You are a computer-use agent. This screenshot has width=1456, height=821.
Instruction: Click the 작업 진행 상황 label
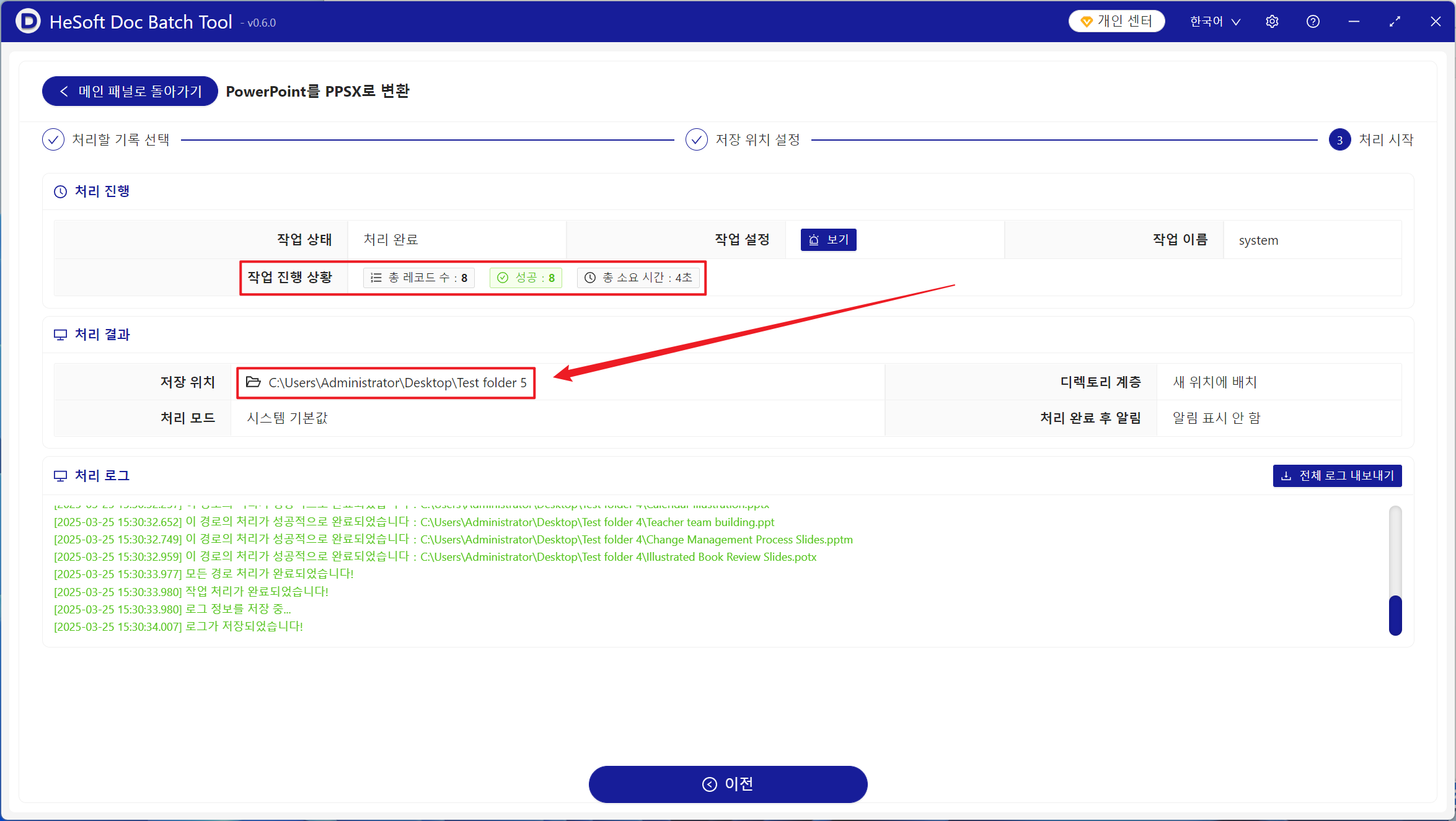click(290, 278)
